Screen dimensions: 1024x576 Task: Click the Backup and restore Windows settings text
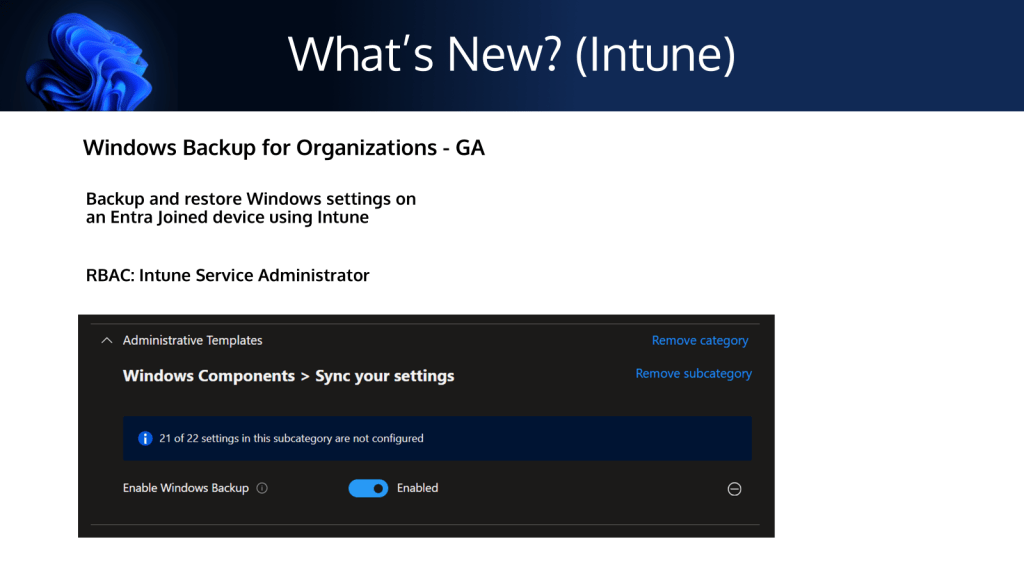coord(250,199)
